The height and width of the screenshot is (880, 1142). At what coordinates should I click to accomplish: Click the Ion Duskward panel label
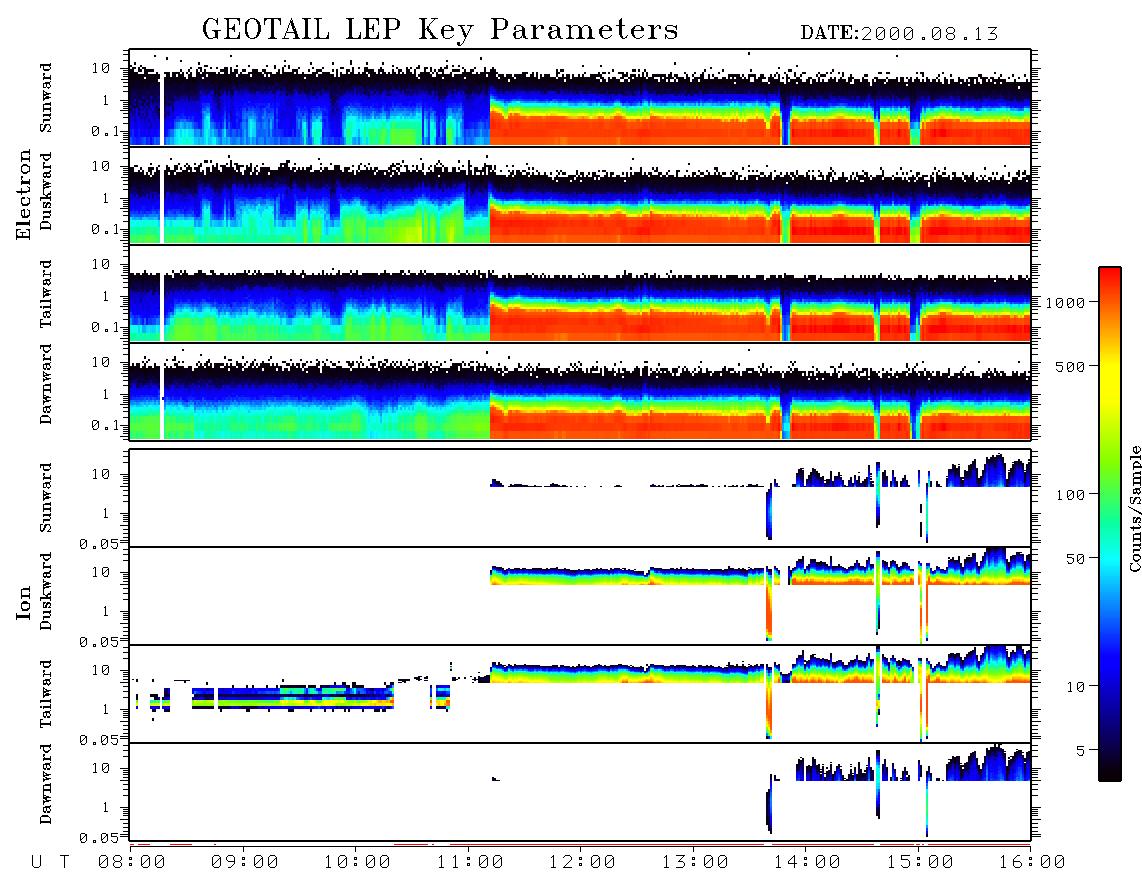(46, 591)
